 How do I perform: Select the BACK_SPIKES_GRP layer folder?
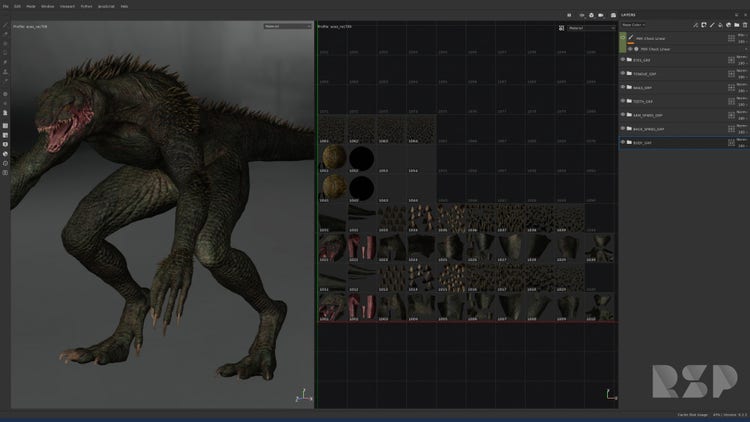(x=650, y=129)
